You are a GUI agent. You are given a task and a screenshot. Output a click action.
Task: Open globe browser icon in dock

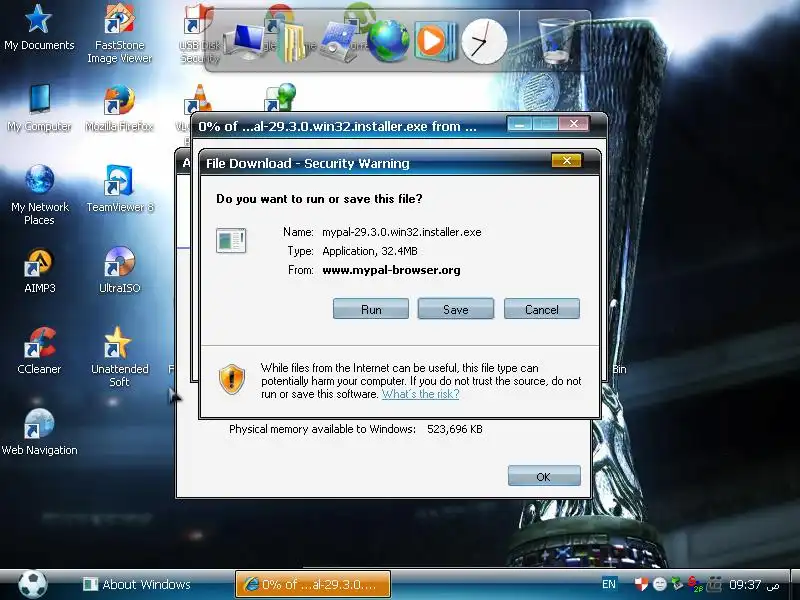point(388,42)
